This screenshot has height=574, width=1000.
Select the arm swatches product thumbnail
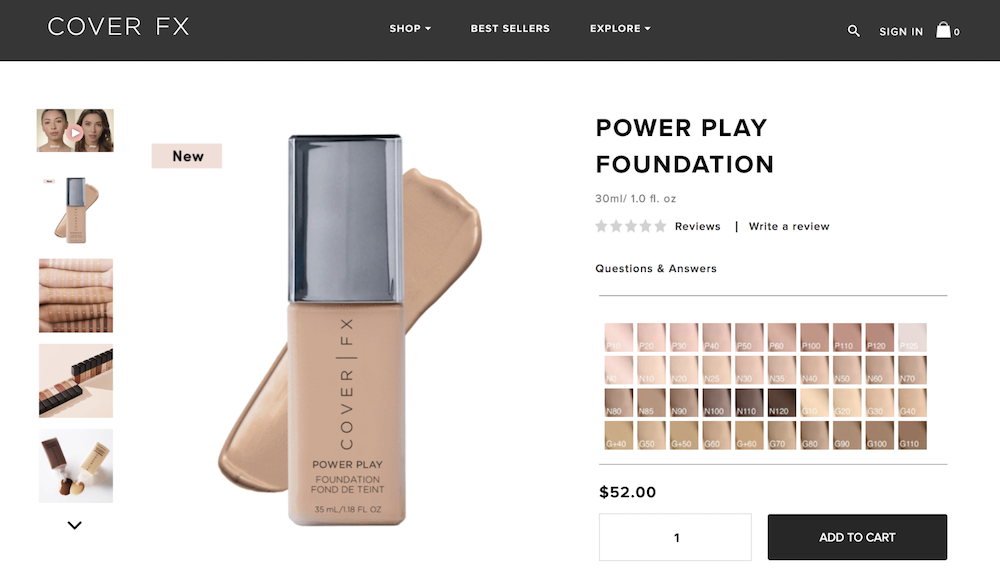point(76,295)
